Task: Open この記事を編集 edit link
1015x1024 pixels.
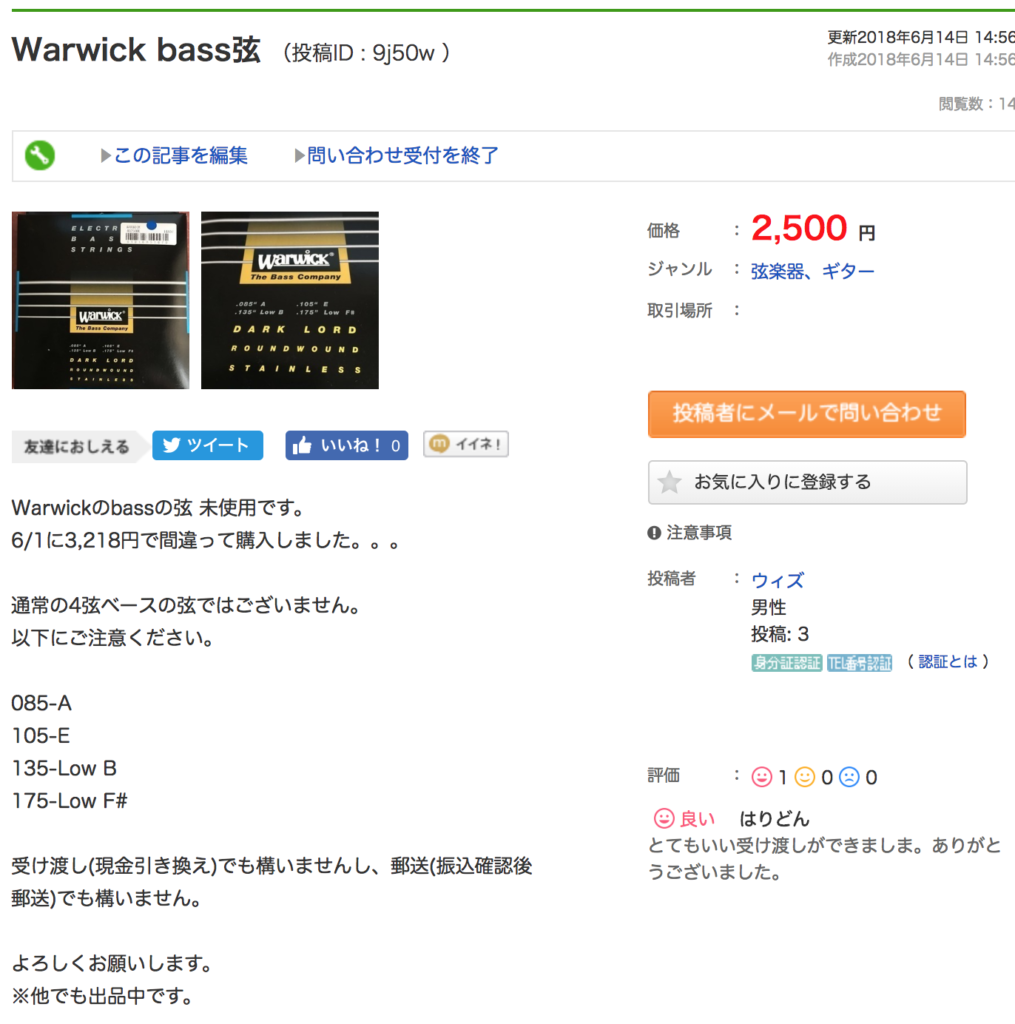Action: 180,155
